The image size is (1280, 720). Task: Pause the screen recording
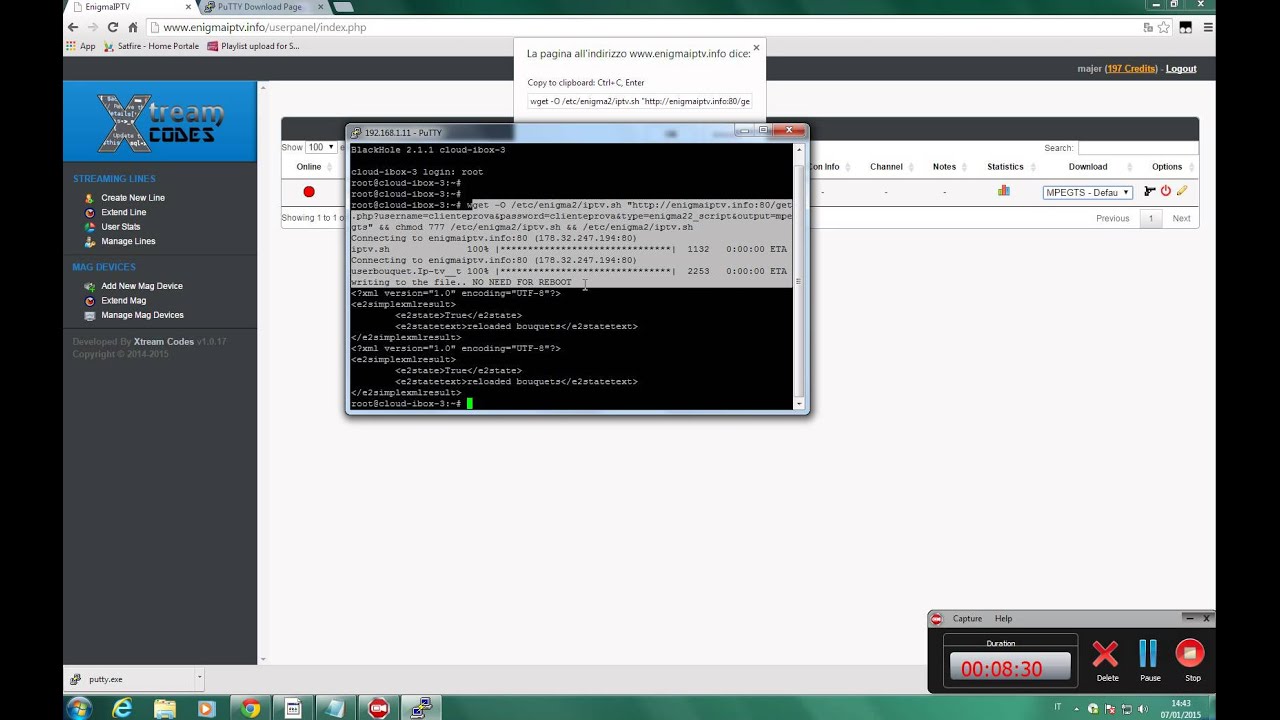coord(1149,659)
